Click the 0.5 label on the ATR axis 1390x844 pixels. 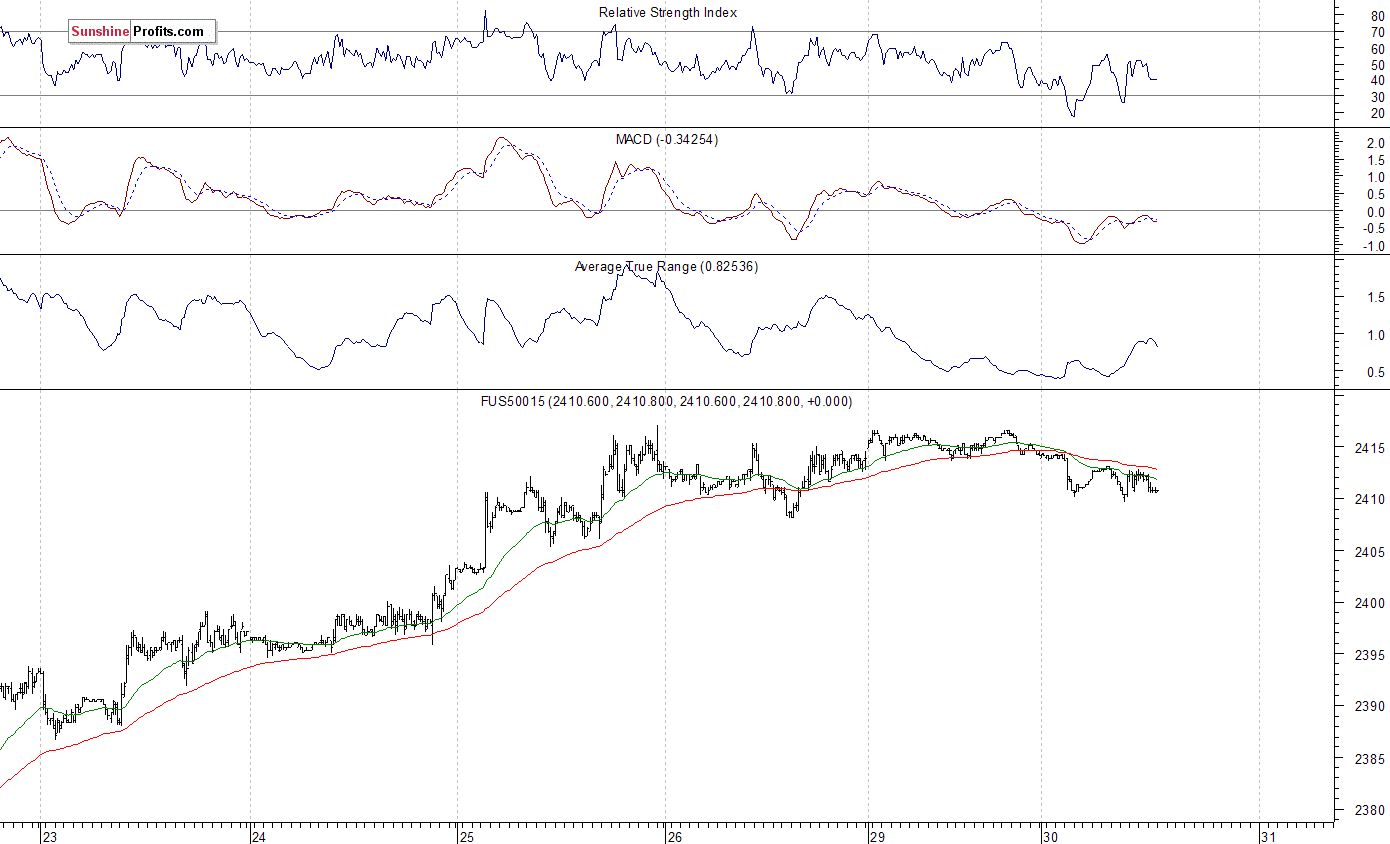point(1376,373)
